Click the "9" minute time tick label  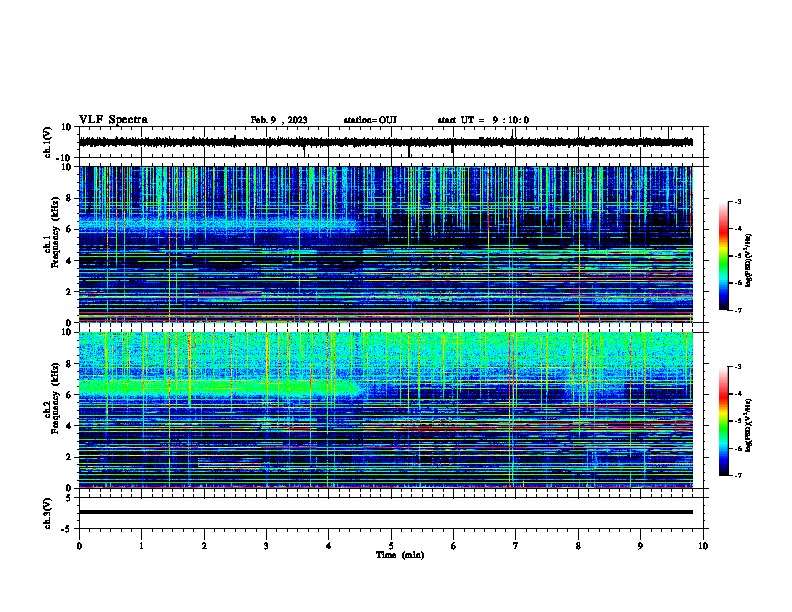(x=640, y=546)
